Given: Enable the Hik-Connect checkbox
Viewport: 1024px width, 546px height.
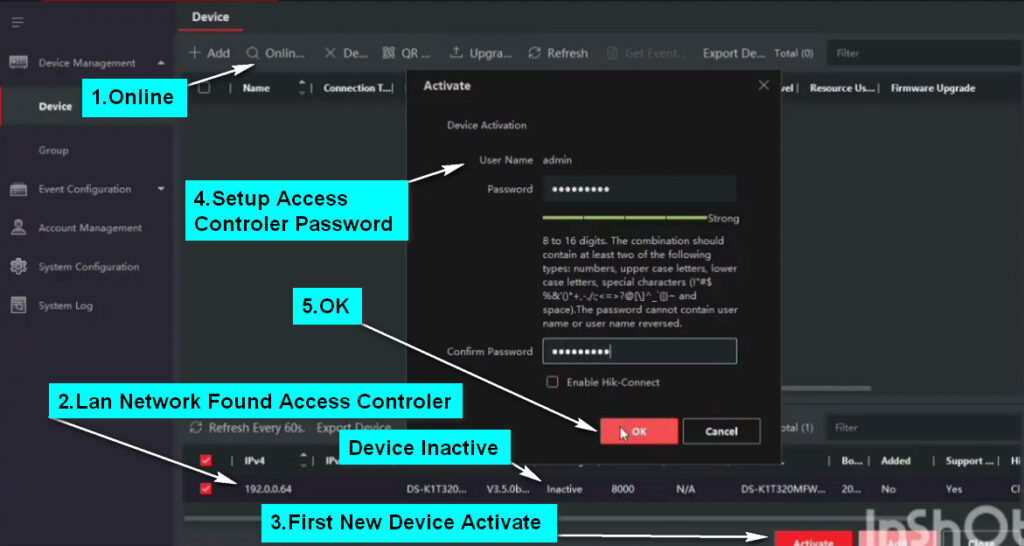Looking at the screenshot, I should [552, 382].
